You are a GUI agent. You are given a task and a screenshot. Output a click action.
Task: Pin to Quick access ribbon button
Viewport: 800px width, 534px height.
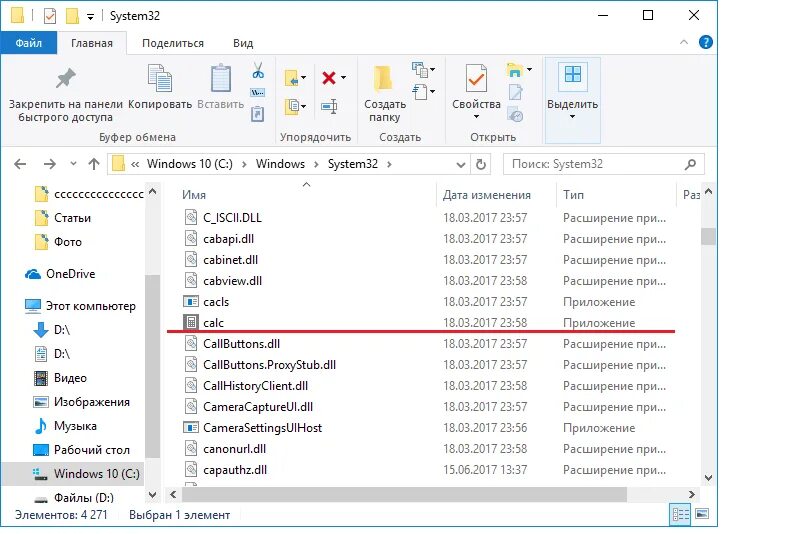tap(65, 95)
